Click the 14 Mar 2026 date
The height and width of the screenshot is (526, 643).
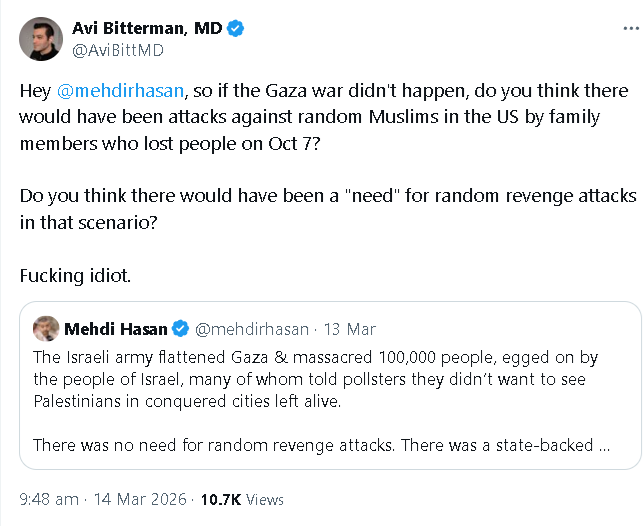pos(140,499)
